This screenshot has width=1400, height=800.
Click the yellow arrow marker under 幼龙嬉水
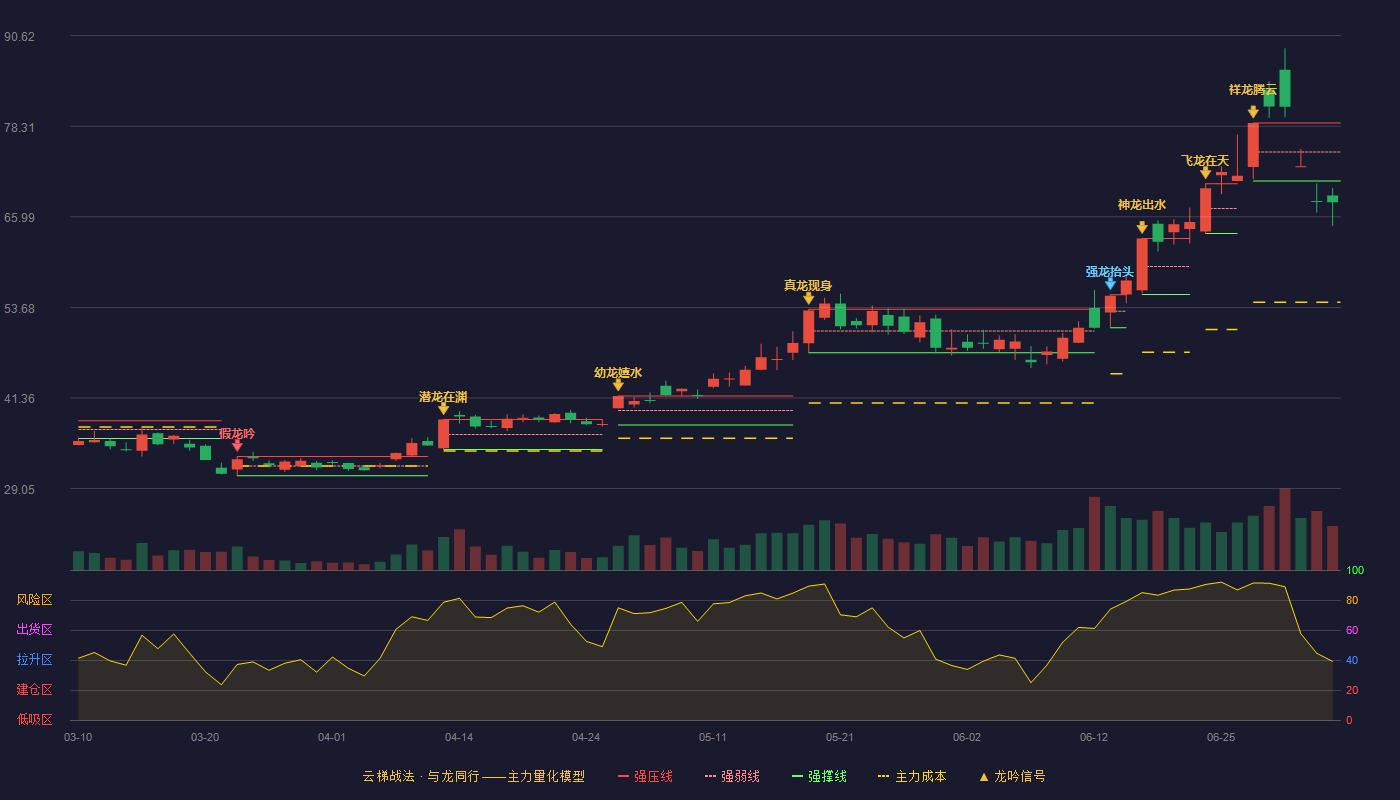click(618, 385)
